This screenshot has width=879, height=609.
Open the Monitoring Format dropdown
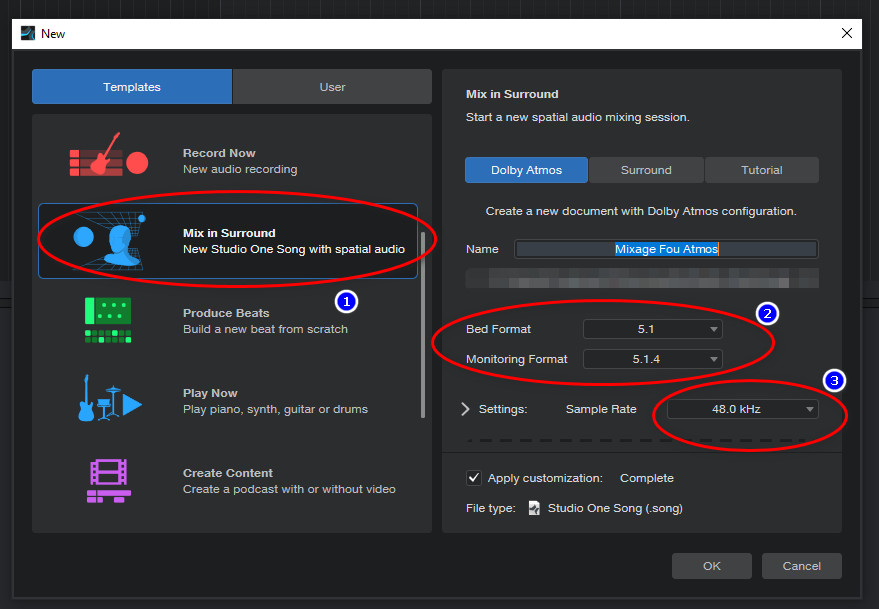653,359
